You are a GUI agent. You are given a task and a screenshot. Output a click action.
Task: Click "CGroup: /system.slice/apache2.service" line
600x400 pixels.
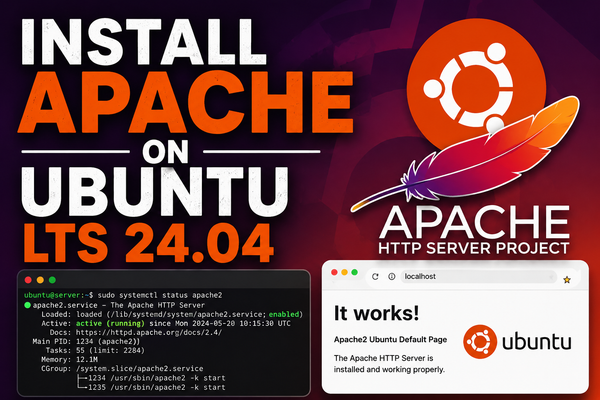[122, 369]
